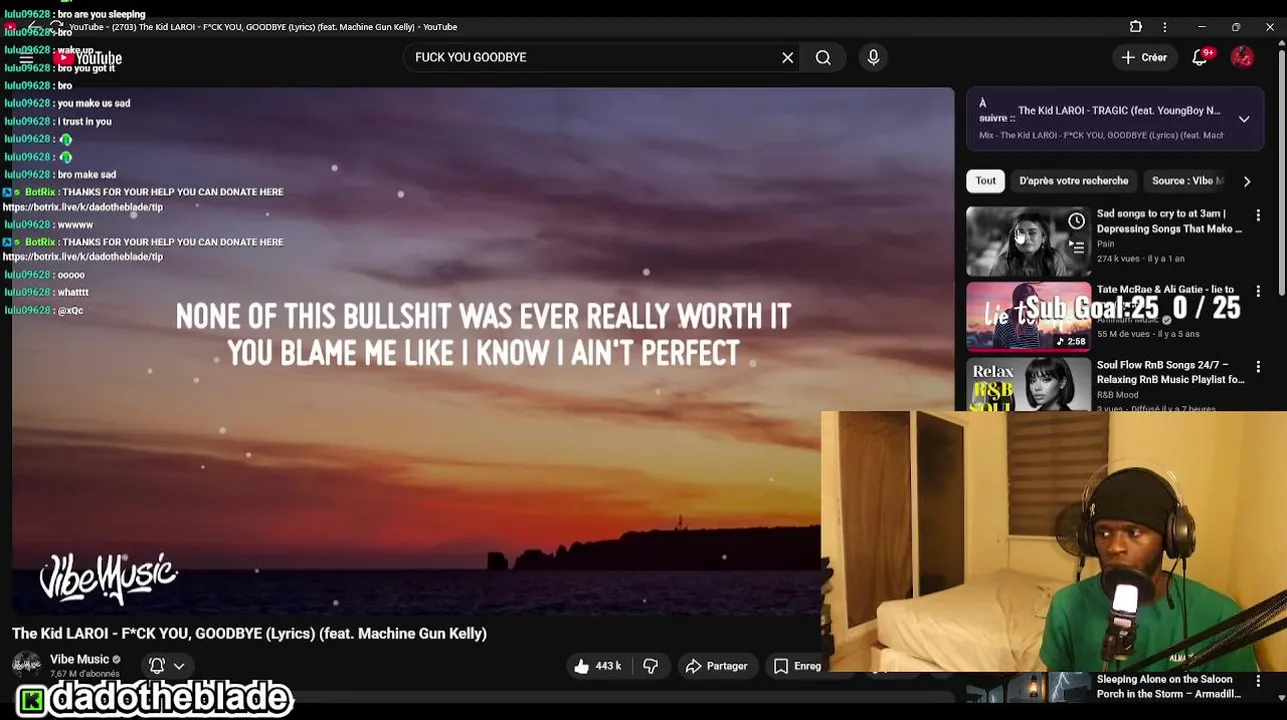Go to the YouTube home logo
Screen dimensions: 1287x720
click(x=89, y=59)
